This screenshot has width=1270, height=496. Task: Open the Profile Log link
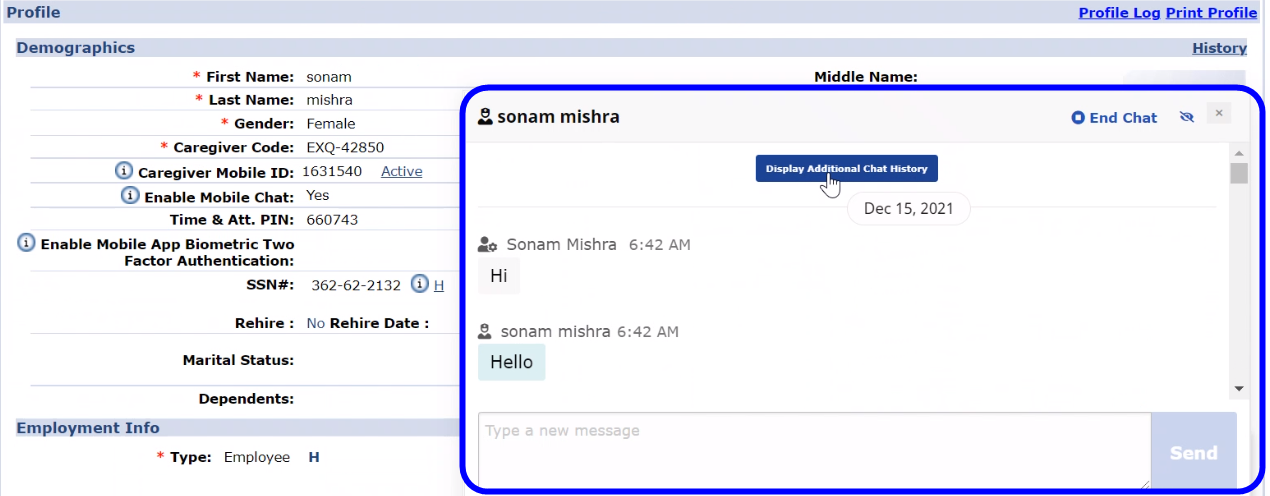1119,13
